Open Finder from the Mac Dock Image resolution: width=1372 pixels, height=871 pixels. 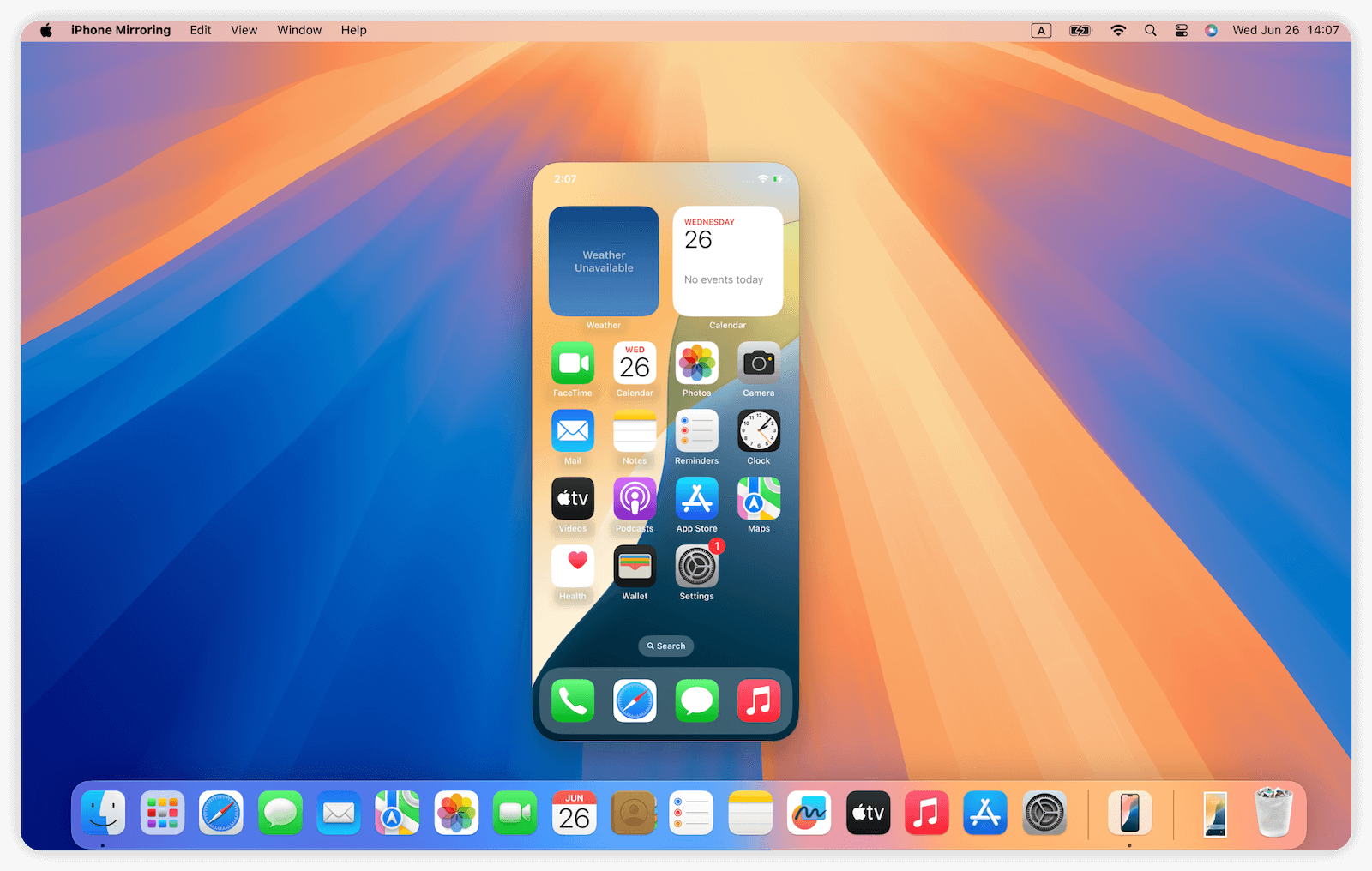click(104, 813)
